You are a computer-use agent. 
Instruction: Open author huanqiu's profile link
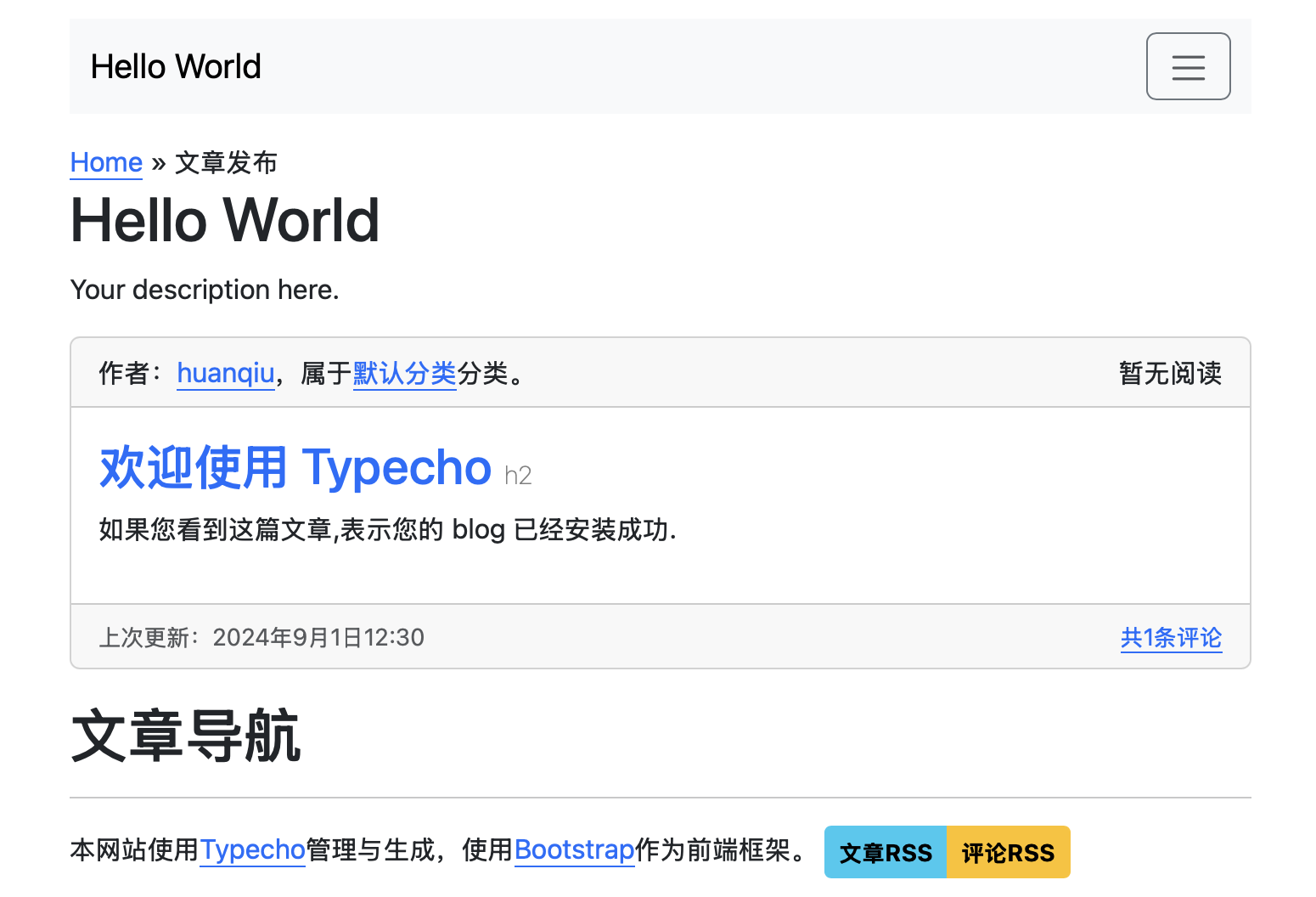[x=225, y=373]
